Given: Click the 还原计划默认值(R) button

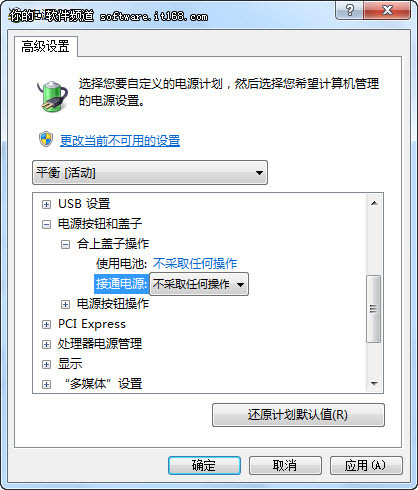Looking at the screenshot, I should (298, 415).
